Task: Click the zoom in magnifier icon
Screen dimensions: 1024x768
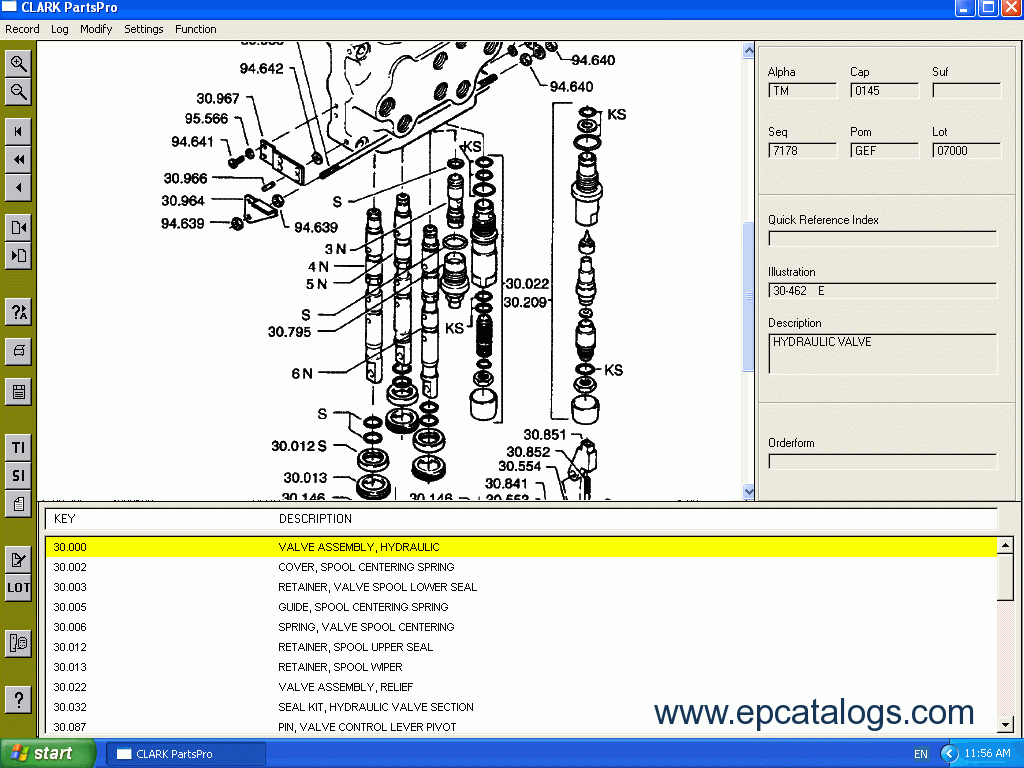Action: click(18, 64)
